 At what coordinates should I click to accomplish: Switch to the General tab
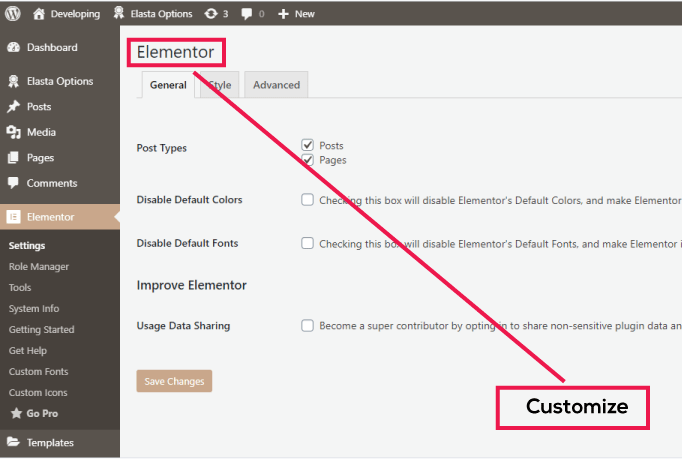point(168,85)
